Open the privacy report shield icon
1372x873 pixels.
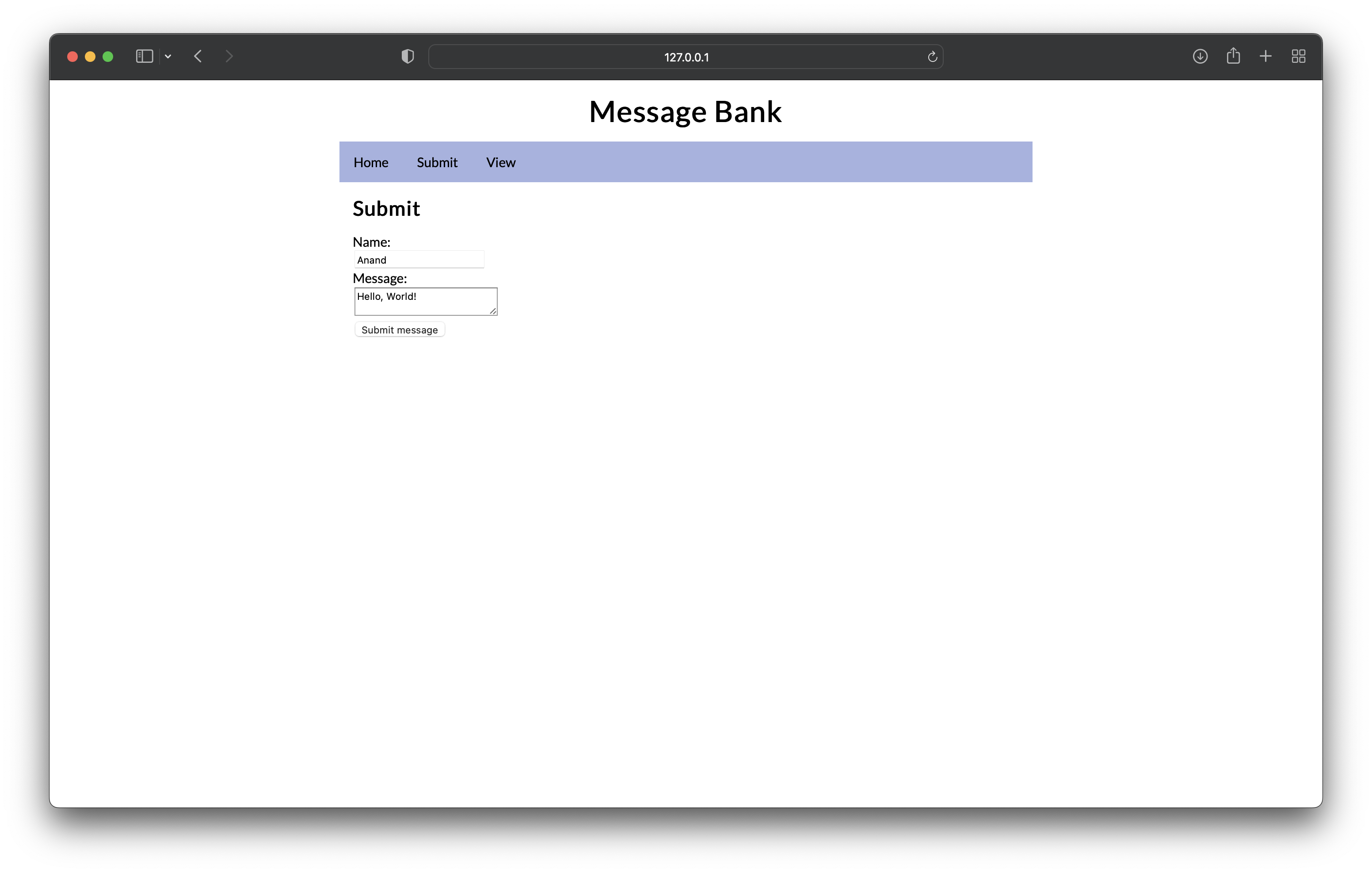408,57
